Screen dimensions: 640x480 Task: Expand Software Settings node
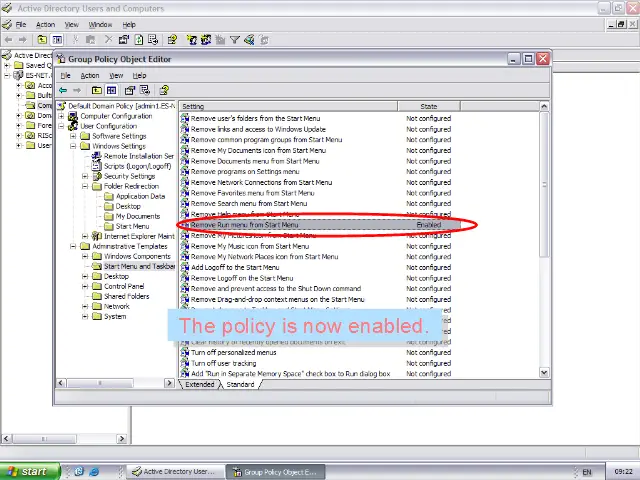73,136
